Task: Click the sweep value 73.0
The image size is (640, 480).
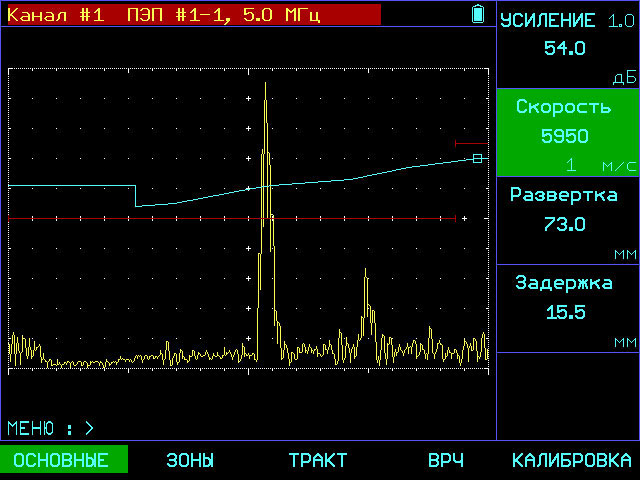Action: pos(564,224)
